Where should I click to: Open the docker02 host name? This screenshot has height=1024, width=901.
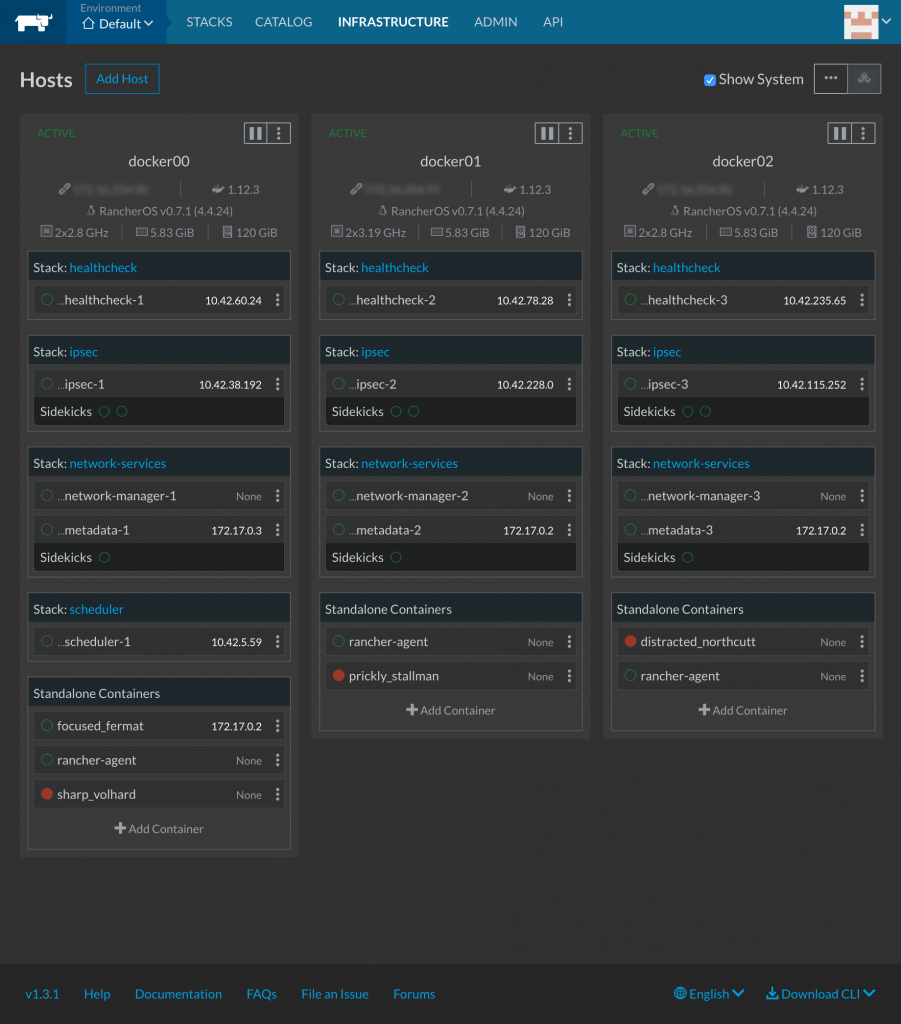tap(742, 161)
